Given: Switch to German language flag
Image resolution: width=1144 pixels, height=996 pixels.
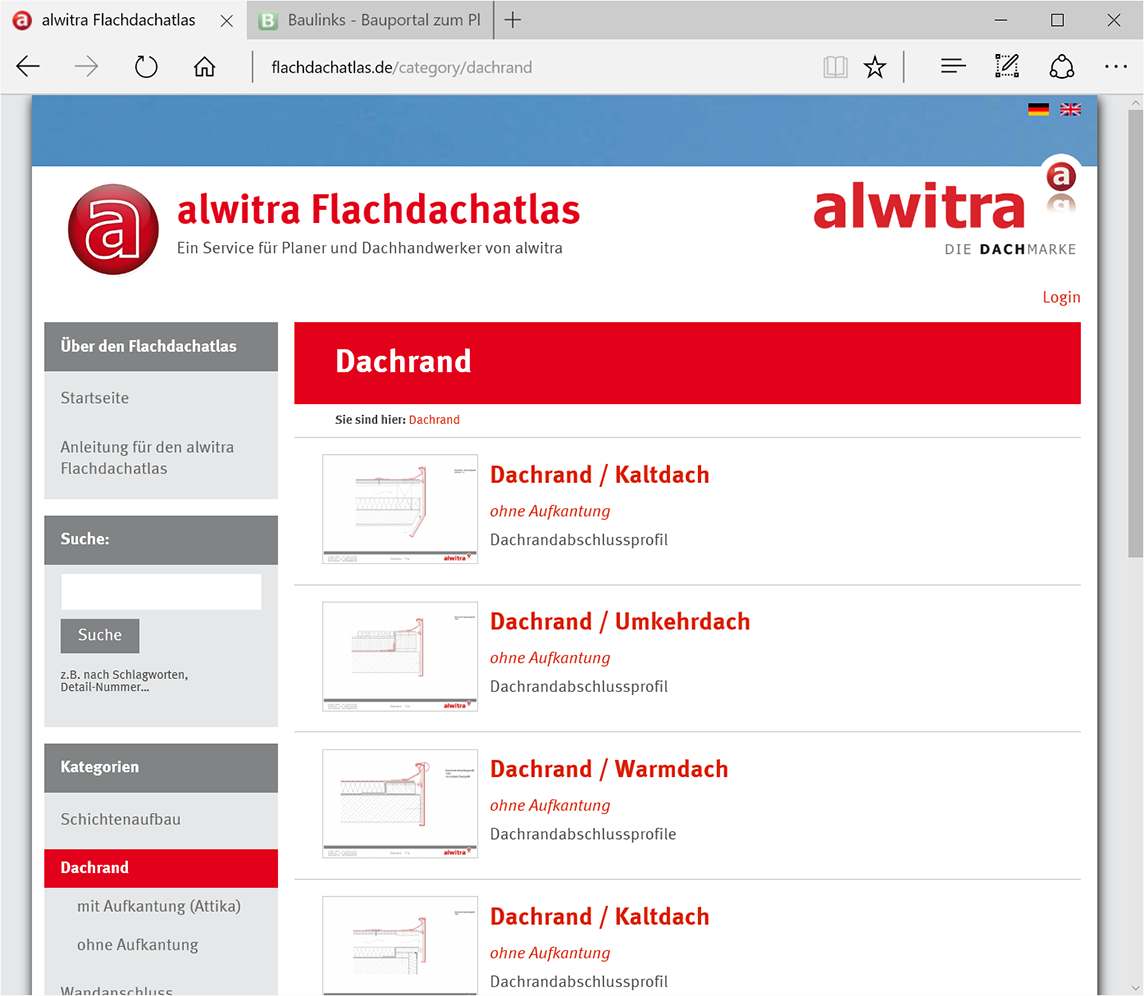Looking at the screenshot, I should 1038,109.
